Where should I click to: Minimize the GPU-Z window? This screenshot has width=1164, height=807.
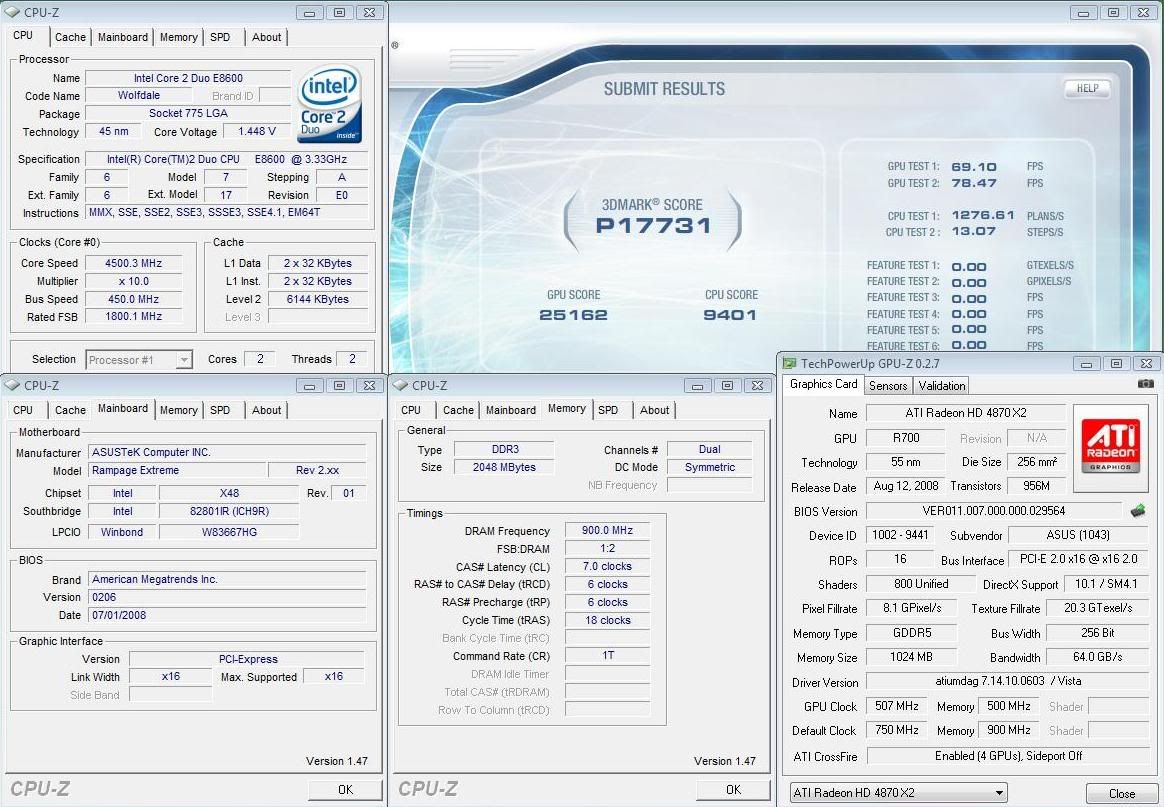1086,364
